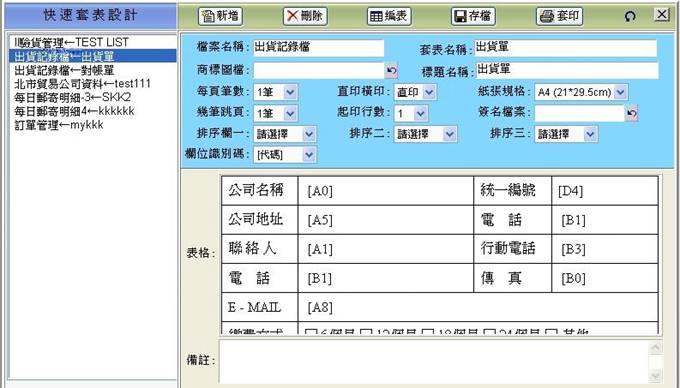Open the 起印行數 dropdown

[411, 114]
